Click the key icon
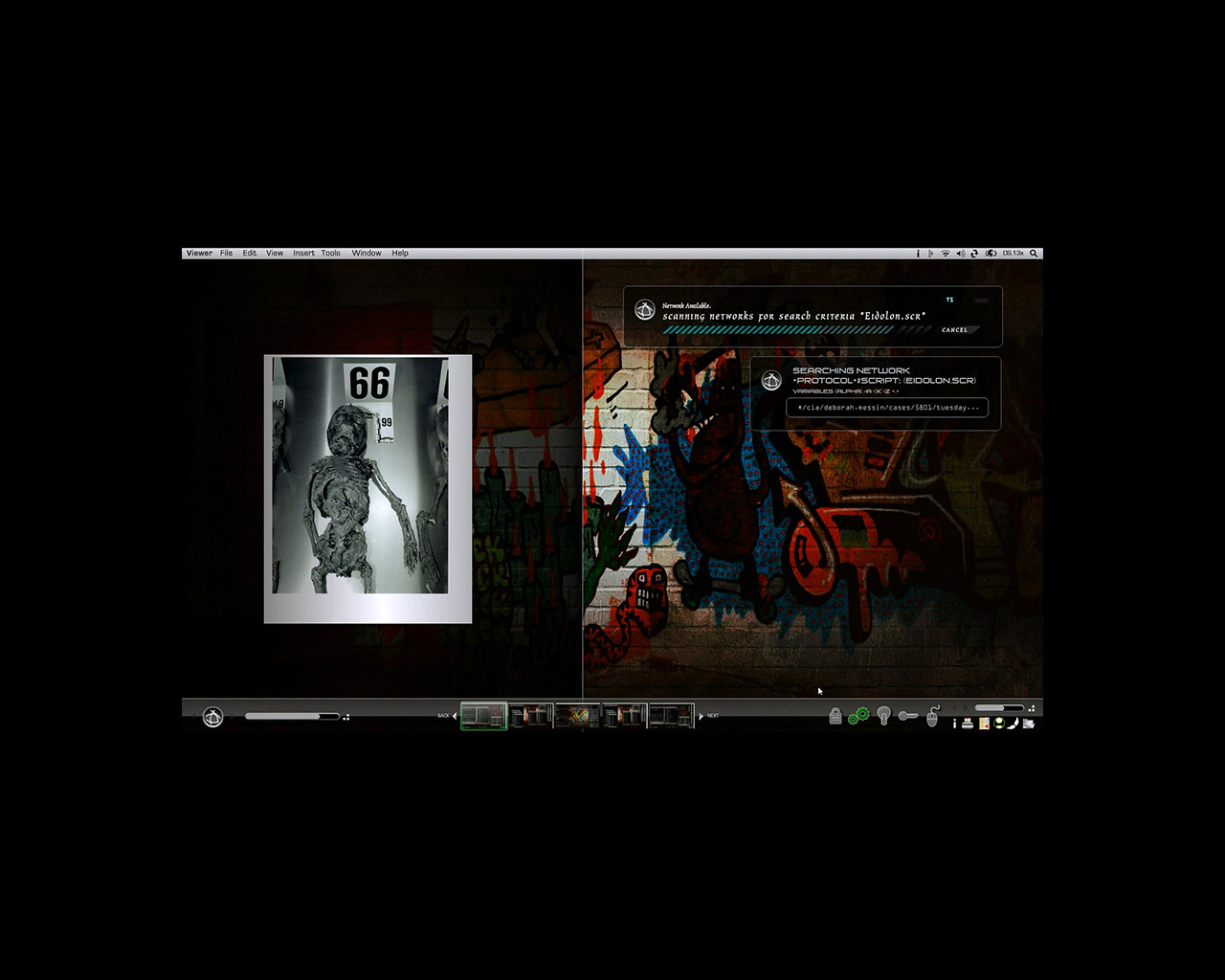The height and width of the screenshot is (980, 1225). click(908, 716)
